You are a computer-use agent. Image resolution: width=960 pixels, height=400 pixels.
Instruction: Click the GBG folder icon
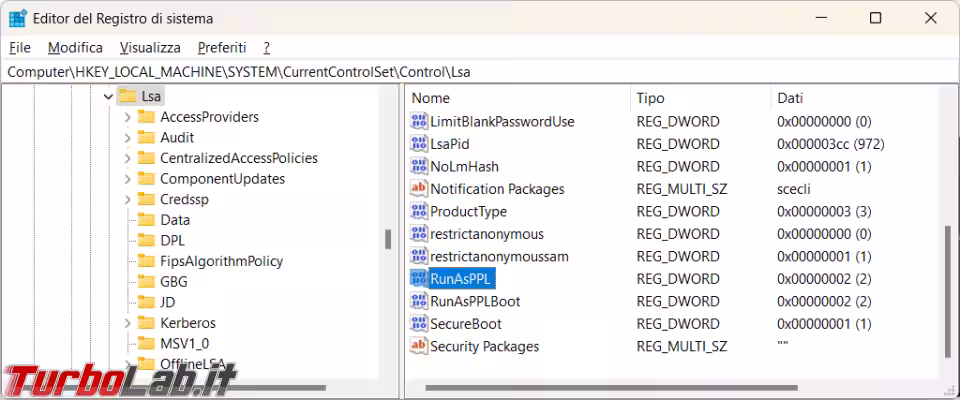coord(146,282)
